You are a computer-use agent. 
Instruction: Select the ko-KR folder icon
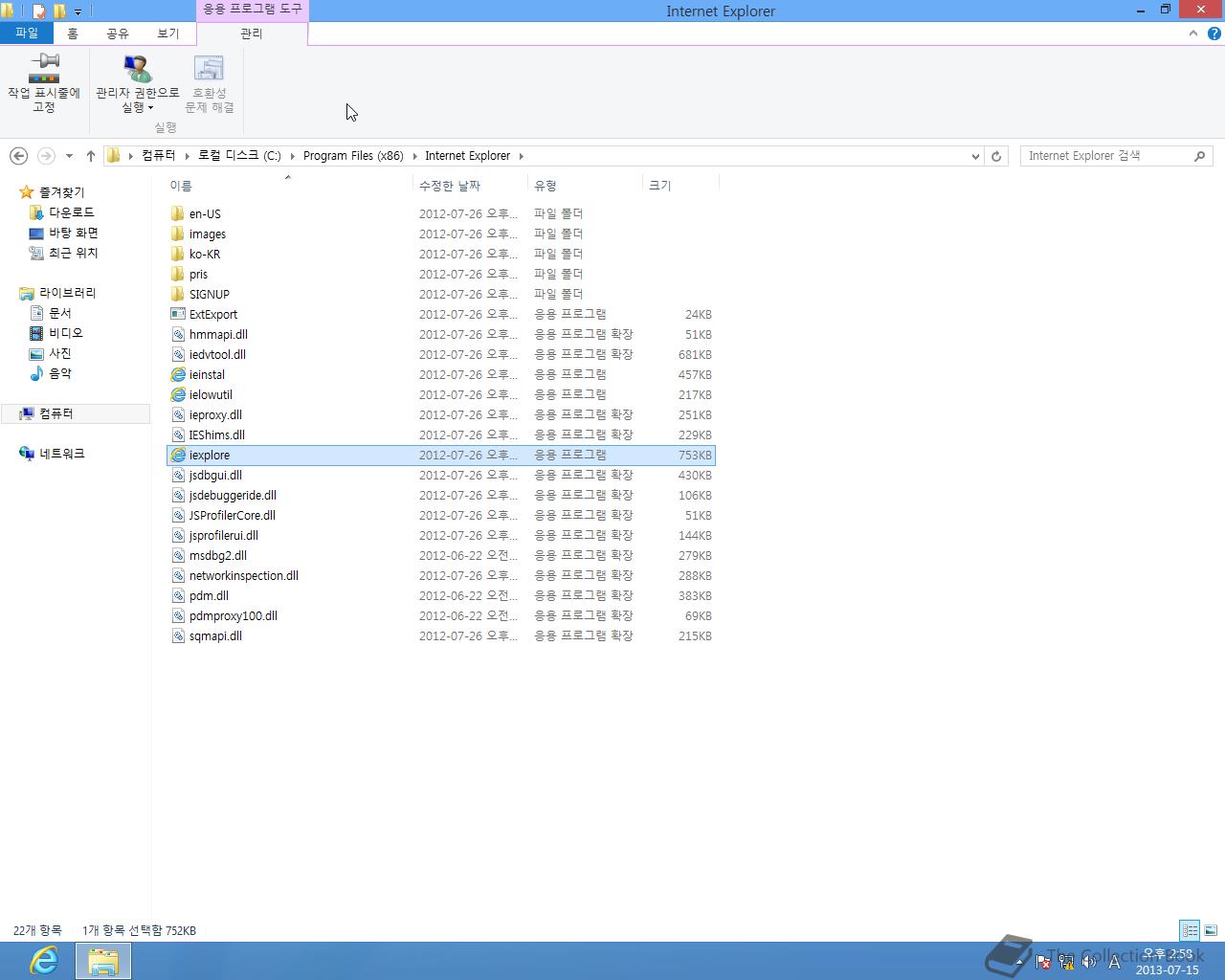[x=178, y=254]
